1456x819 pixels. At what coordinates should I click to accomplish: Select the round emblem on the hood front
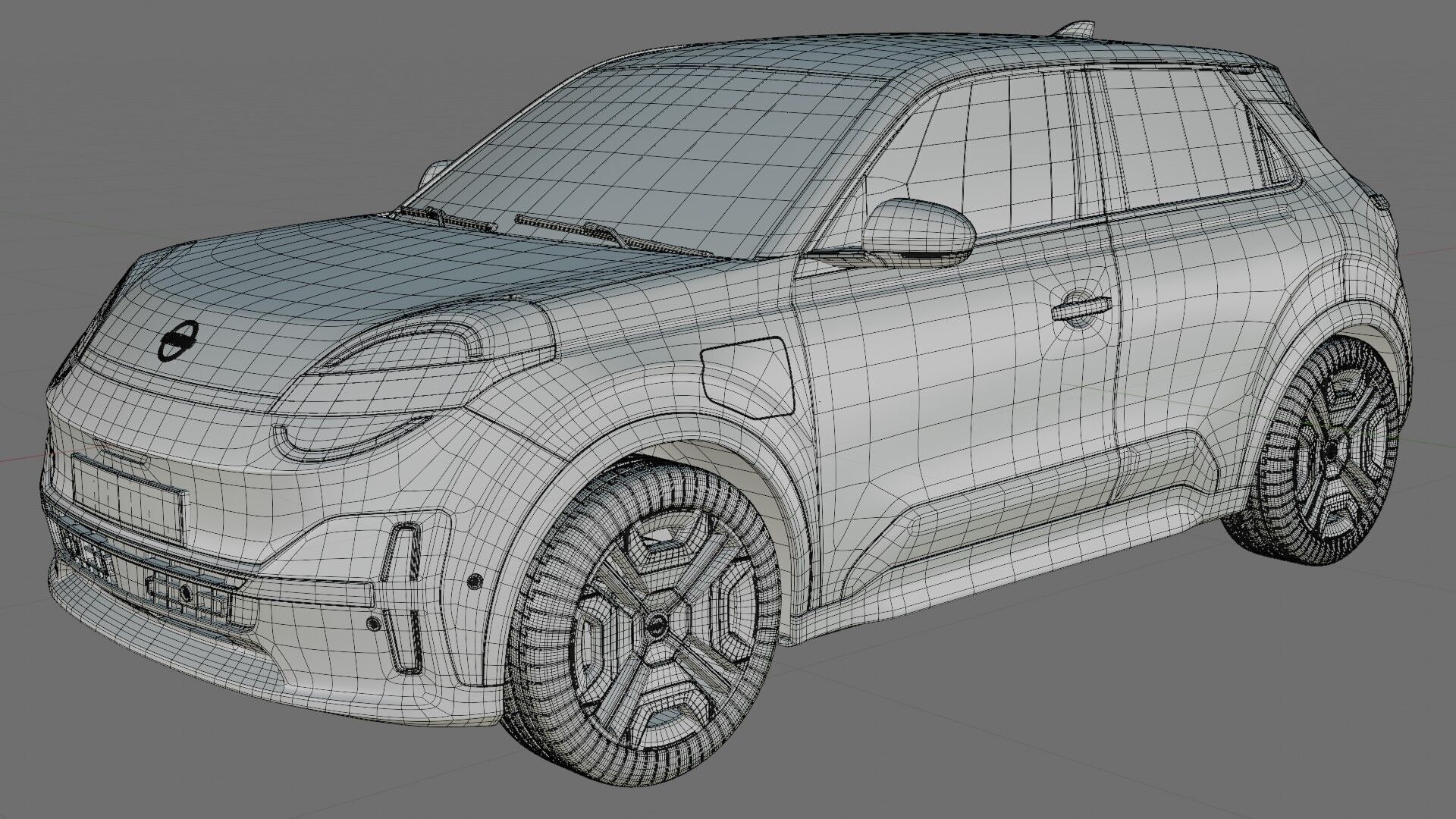[179, 340]
